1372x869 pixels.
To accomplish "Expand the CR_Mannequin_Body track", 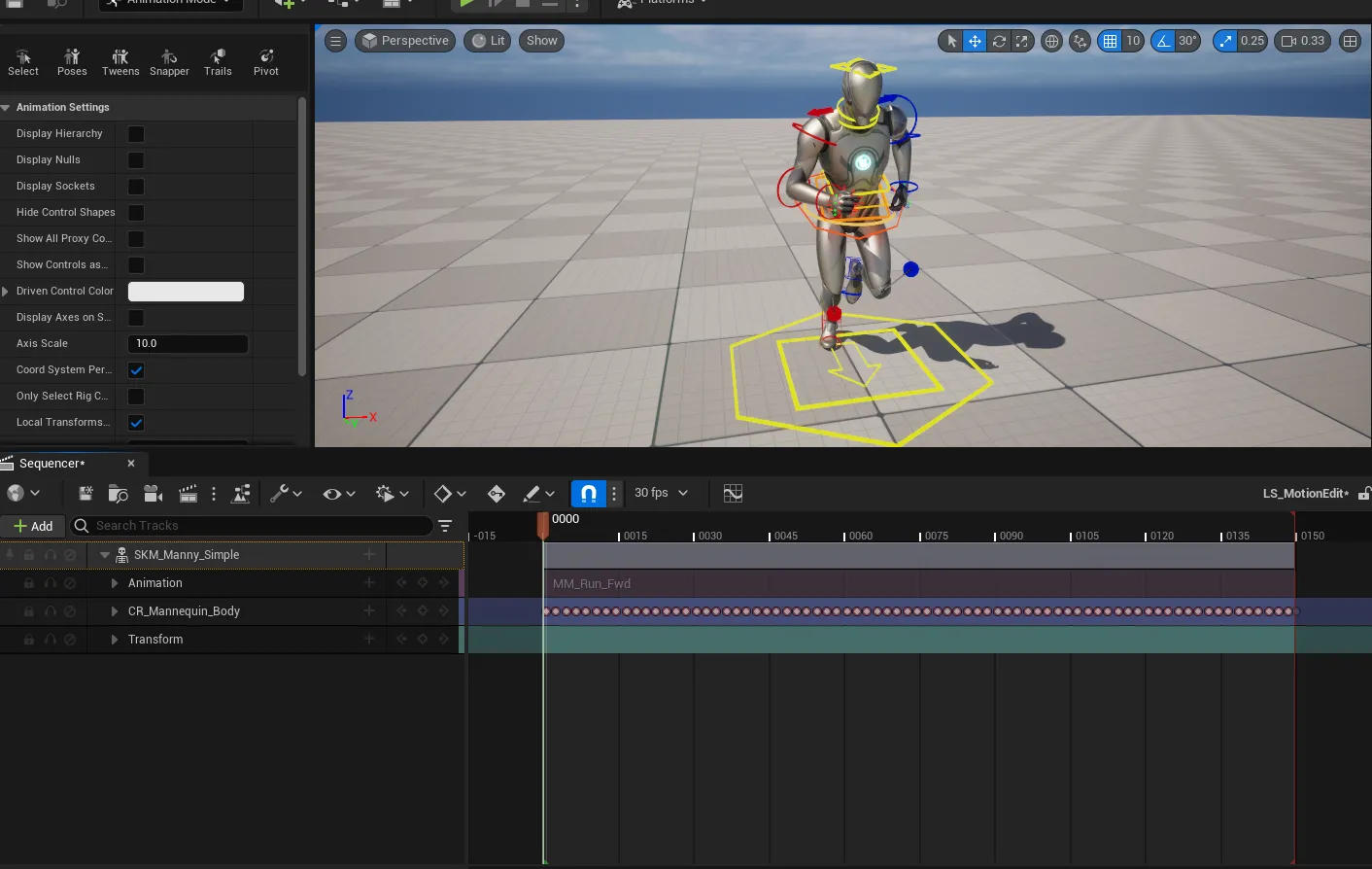I will pyautogui.click(x=115, y=611).
